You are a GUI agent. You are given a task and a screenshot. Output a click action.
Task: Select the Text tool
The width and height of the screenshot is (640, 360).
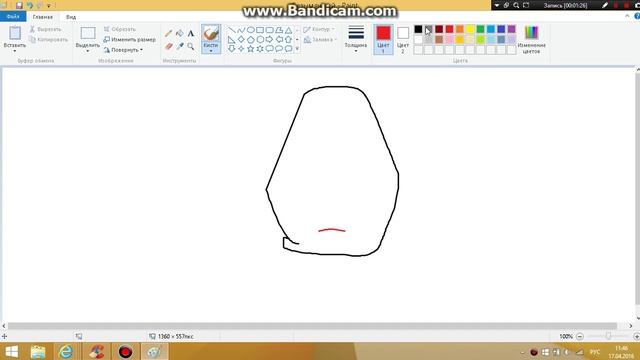(191, 33)
